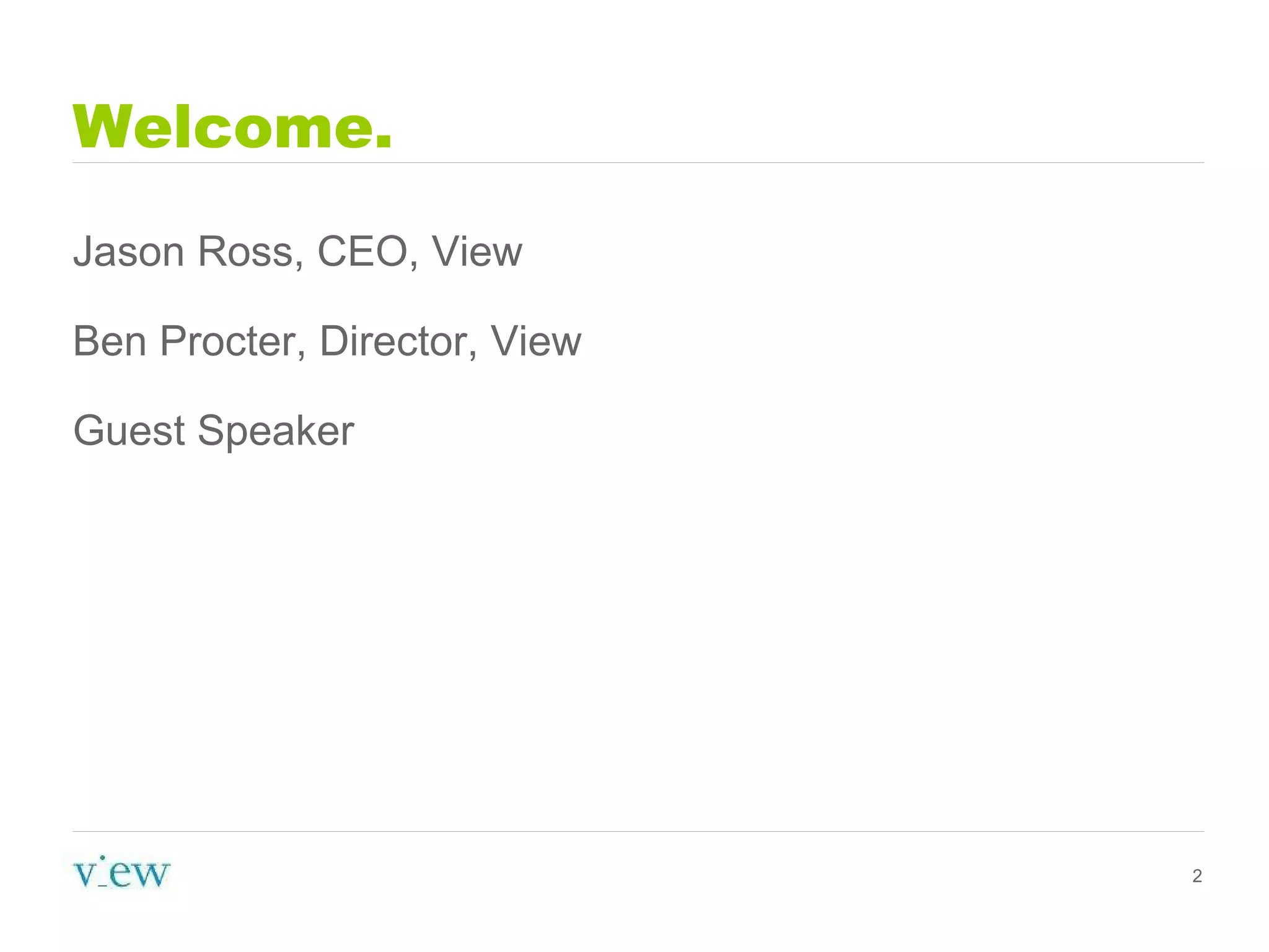
Task: Select the green Welcome title
Action: tap(232, 127)
